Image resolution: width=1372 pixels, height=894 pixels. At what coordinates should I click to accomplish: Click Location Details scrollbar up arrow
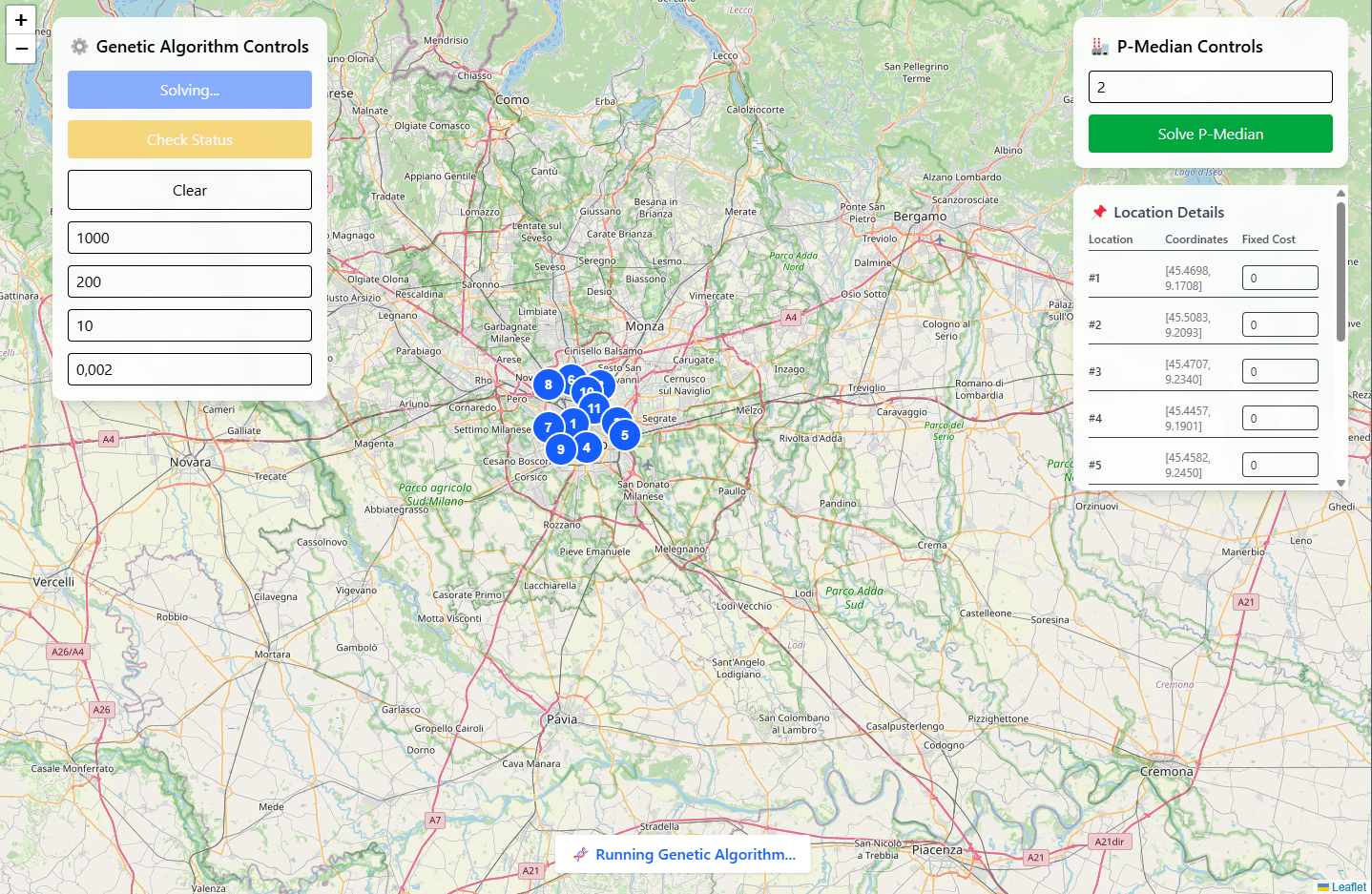tap(1341, 193)
